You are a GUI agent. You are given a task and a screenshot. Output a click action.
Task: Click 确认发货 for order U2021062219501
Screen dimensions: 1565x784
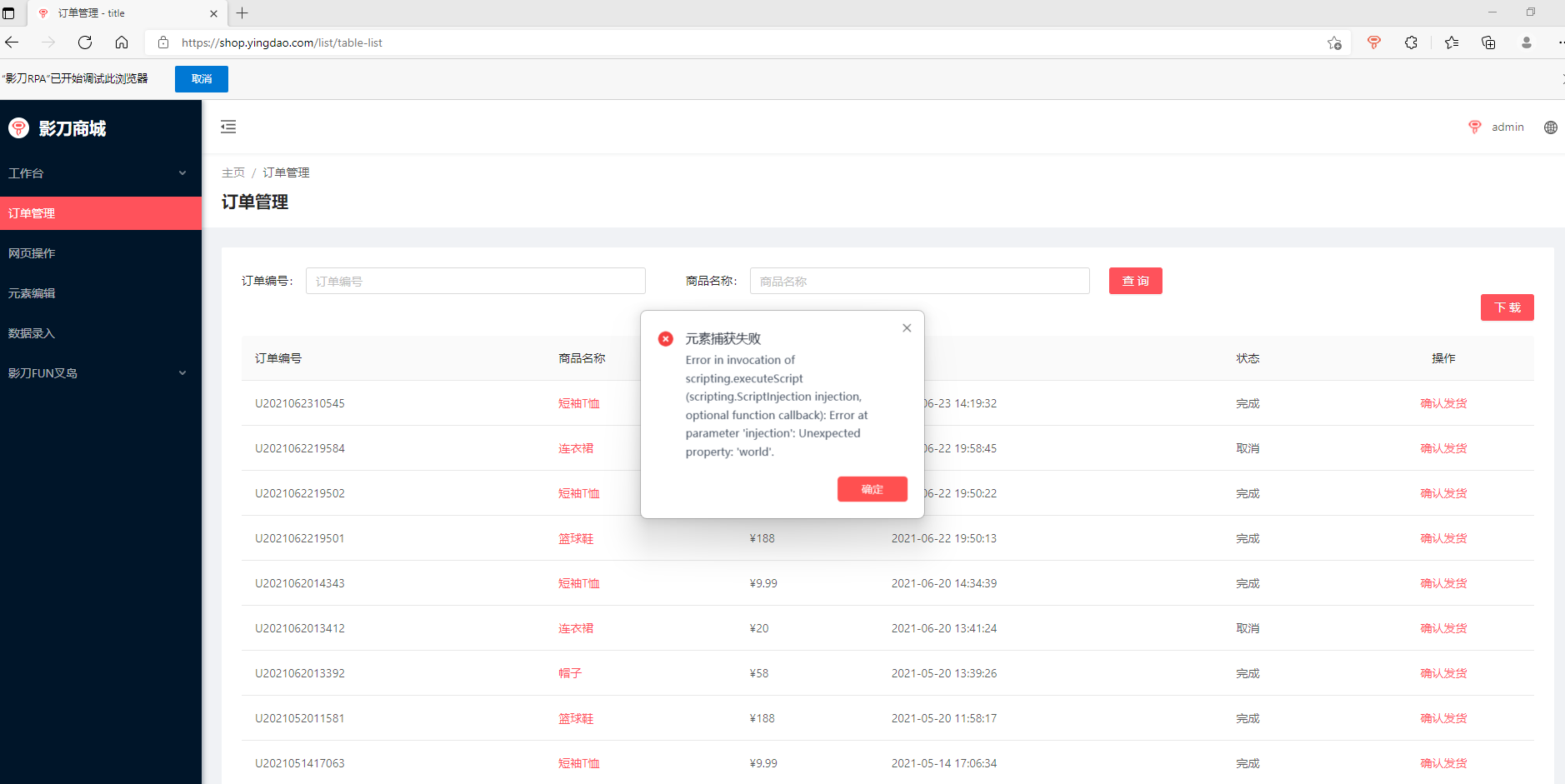coord(1443,538)
